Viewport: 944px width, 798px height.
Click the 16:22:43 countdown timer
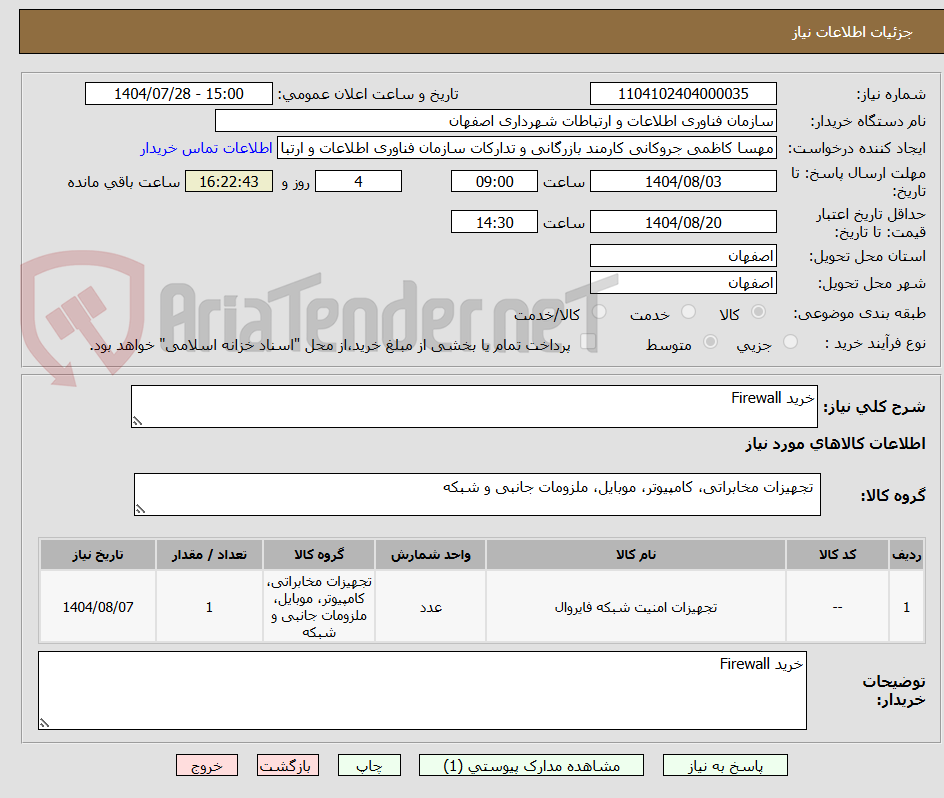tap(228, 181)
